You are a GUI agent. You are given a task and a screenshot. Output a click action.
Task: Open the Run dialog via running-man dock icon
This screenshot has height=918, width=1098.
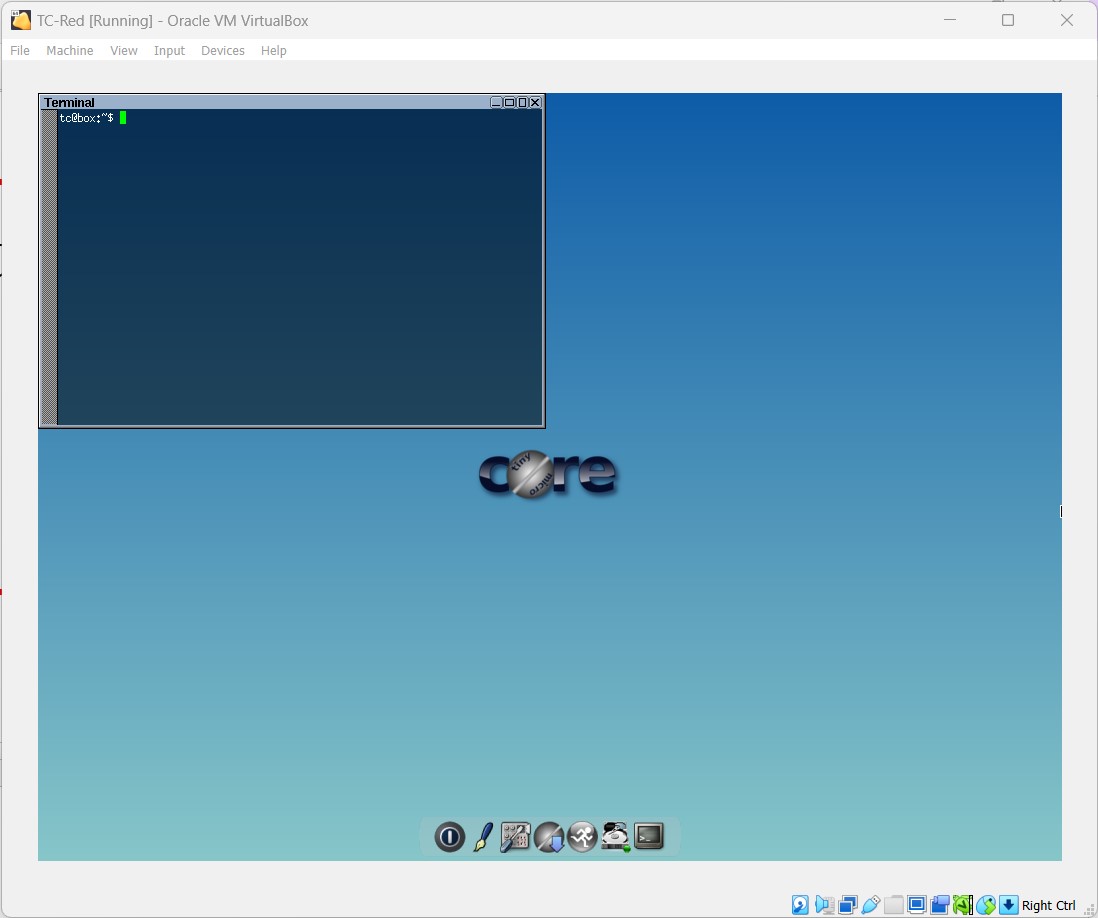click(x=582, y=838)
